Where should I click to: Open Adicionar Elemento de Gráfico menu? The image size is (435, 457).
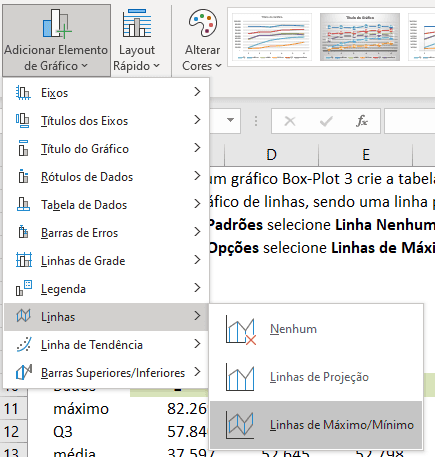[56, 40]
